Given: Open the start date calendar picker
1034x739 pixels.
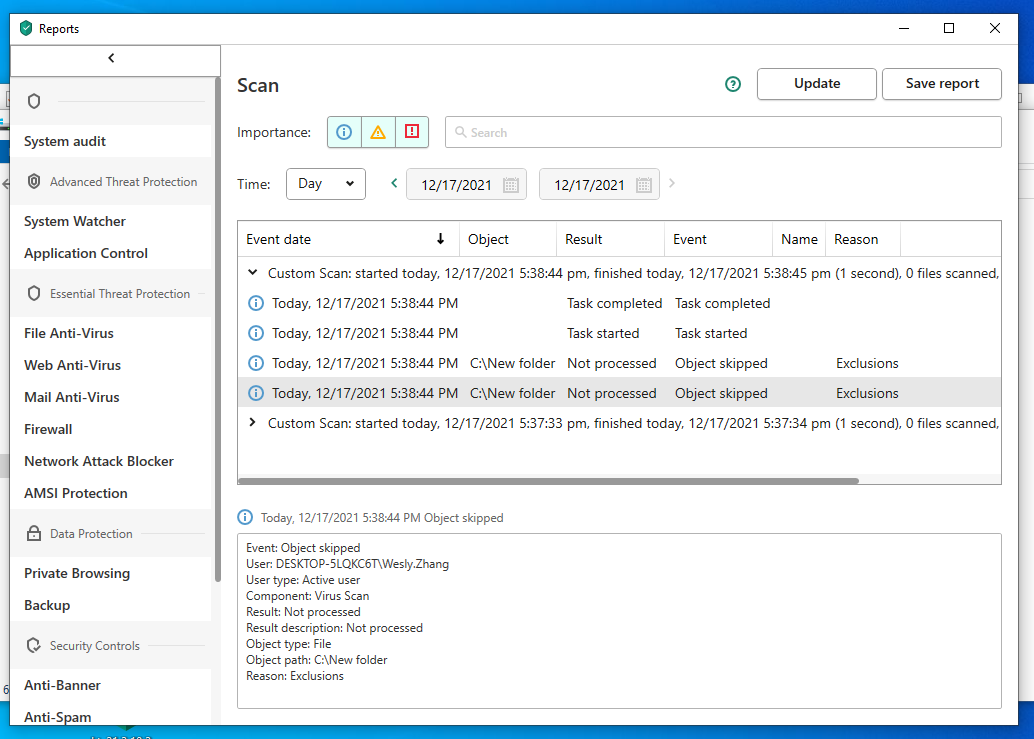Looking at the screenshot, I should pos(510,185).
